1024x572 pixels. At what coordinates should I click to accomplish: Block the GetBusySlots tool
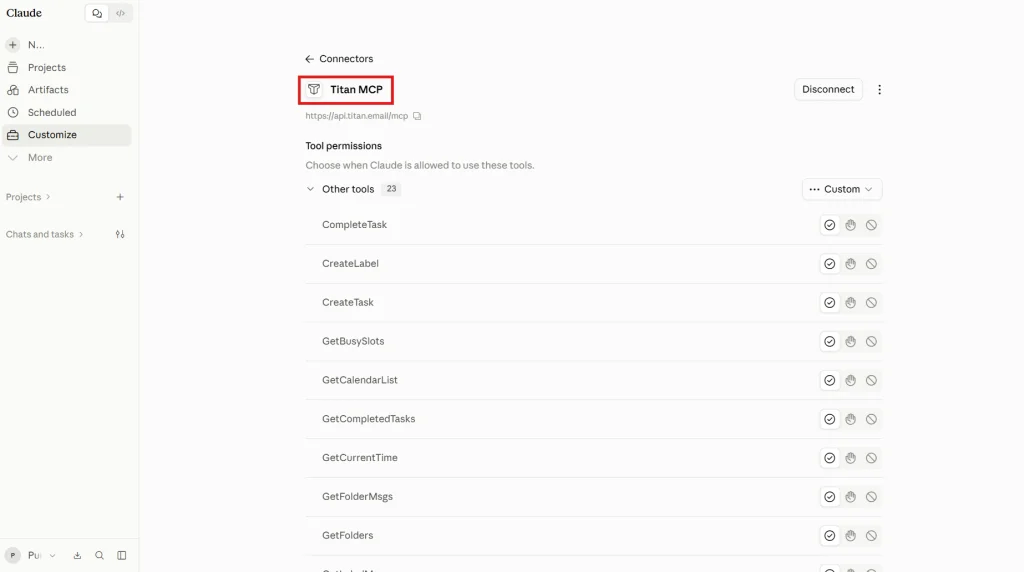point(871,342)
